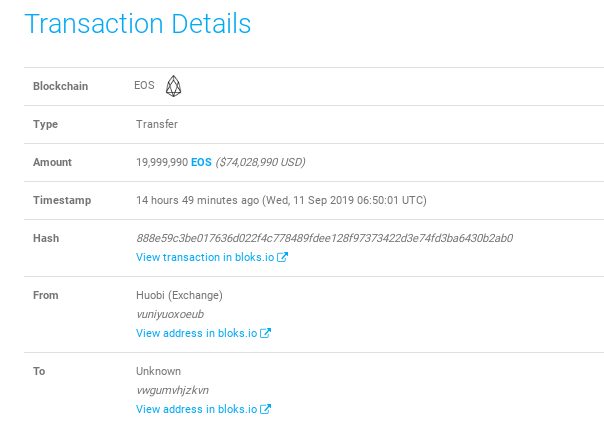604x442 pixels.
Task: Click the blue EOS currency link
Action: coord(201,162)
